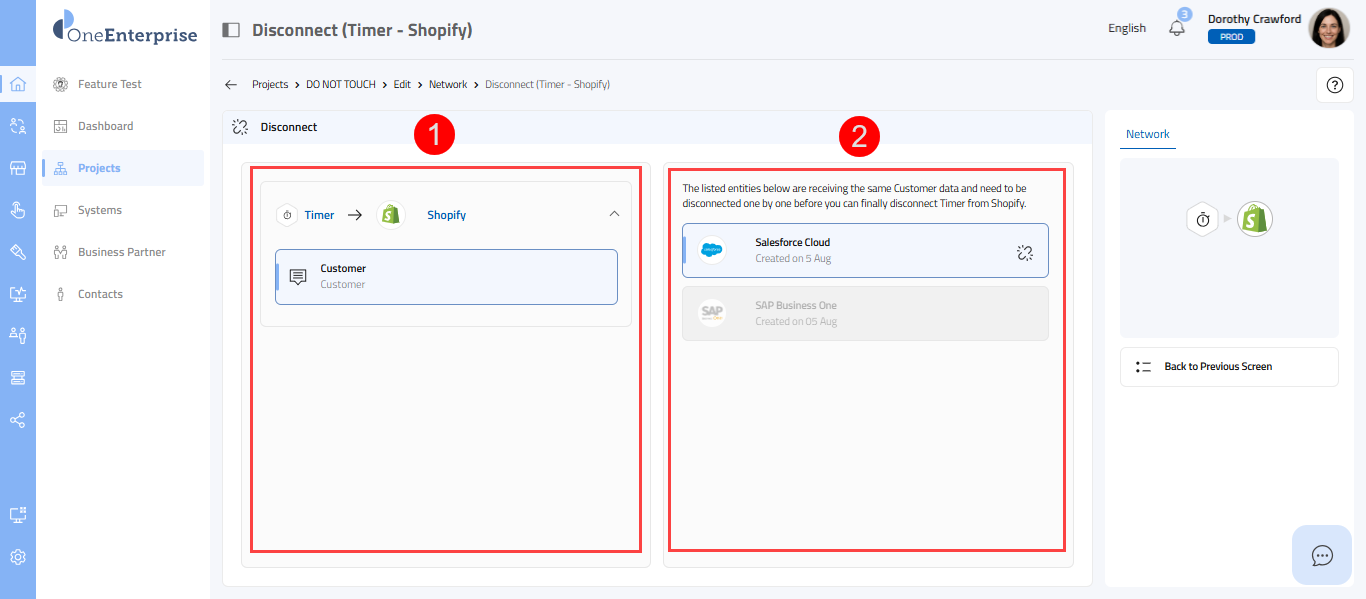Click Back to Previous Screen button
Viewport: 1366px width, 599px height.
pyautogui.click(x=1228, y=367)
